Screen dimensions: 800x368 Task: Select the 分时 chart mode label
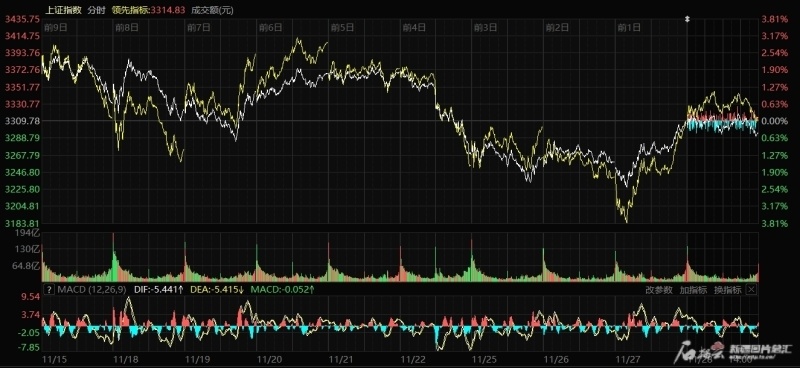point(95,10)
